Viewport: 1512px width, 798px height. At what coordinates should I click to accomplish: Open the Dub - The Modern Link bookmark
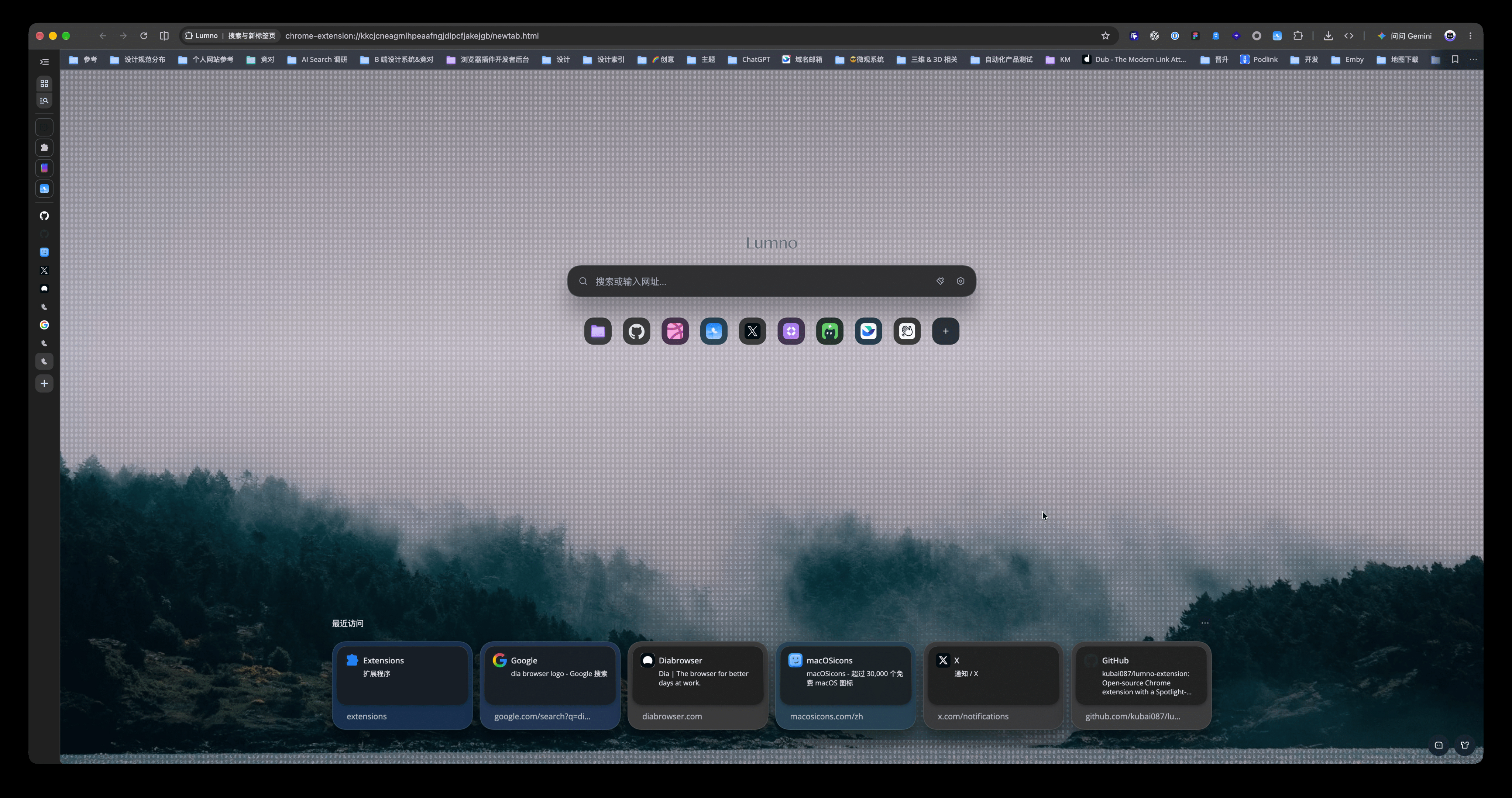pos(1134,59)
